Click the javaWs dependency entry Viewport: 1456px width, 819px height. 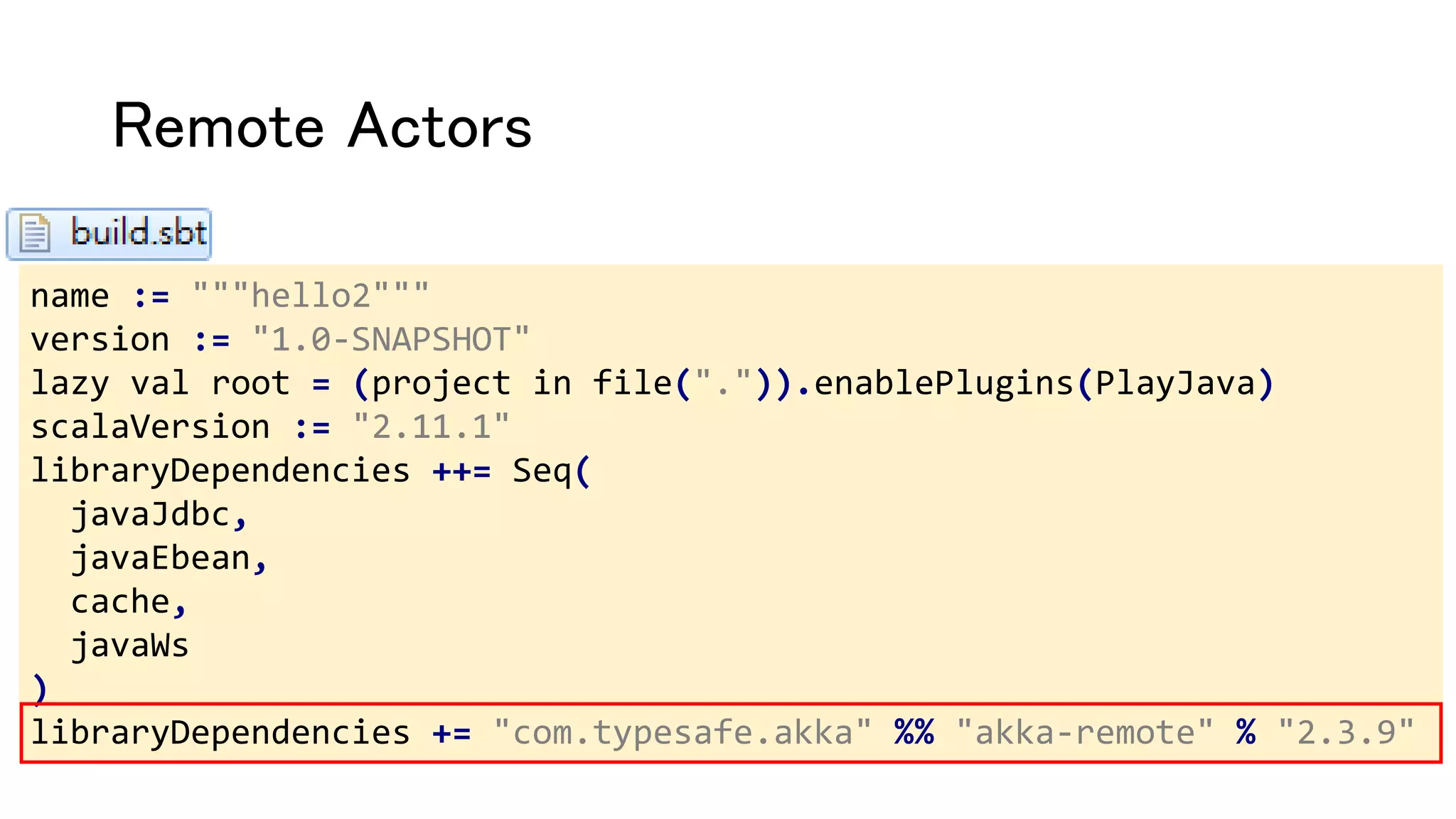coord(129,646)
